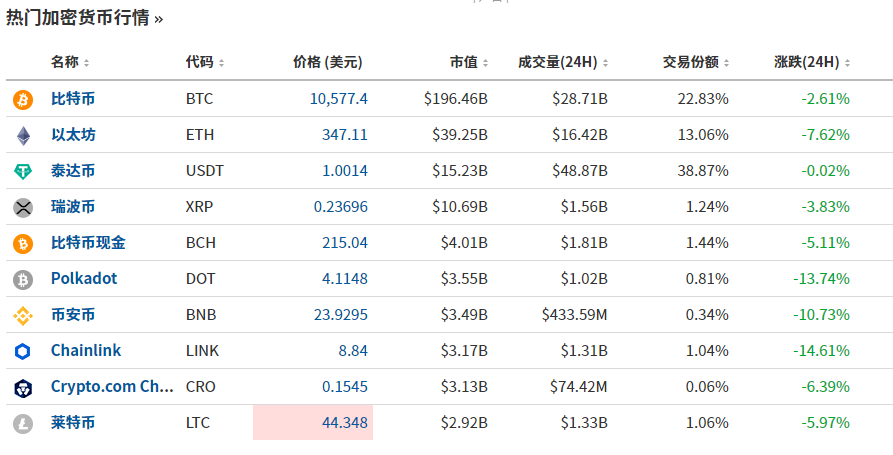Open the Crypto.com Ch... link
The height and width of the screenshot is (455, 893).
coord(112,386)
